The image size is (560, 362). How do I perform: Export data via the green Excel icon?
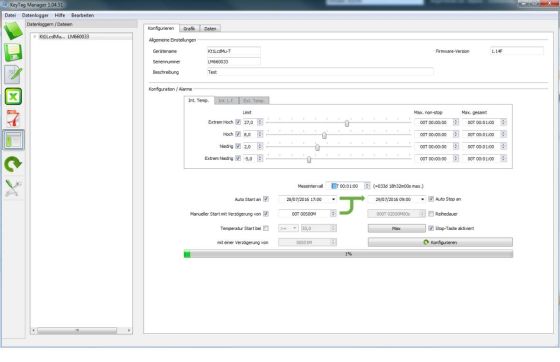(x=13, y=96)
